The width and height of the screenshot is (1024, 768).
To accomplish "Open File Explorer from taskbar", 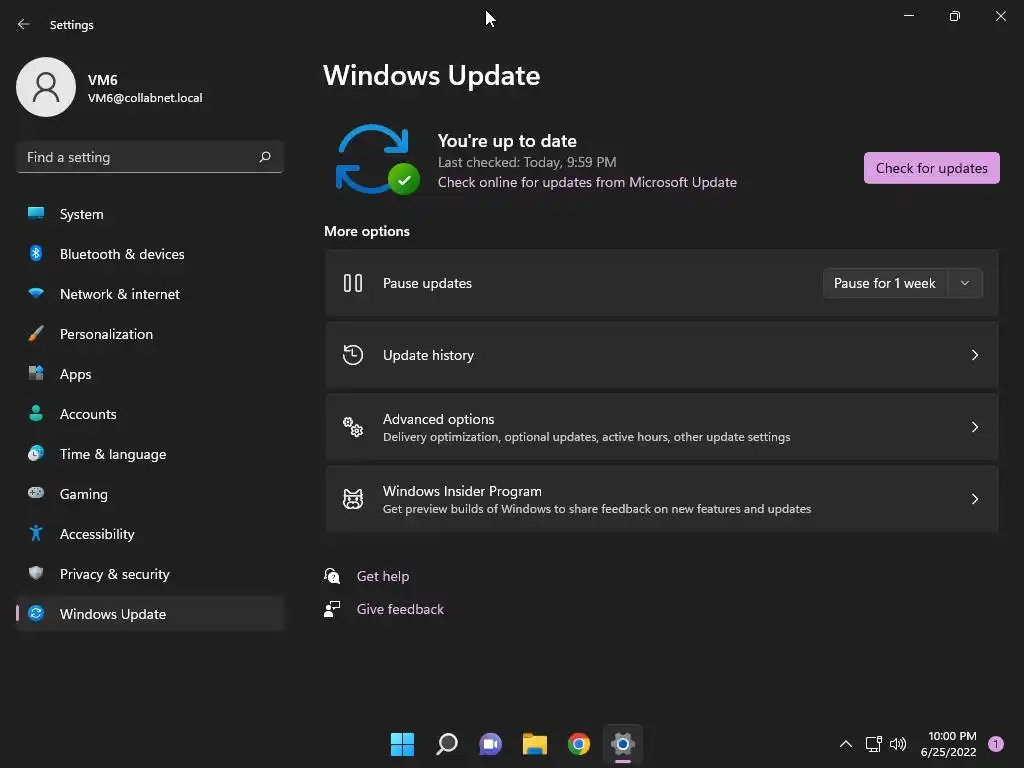I will 535,744.
